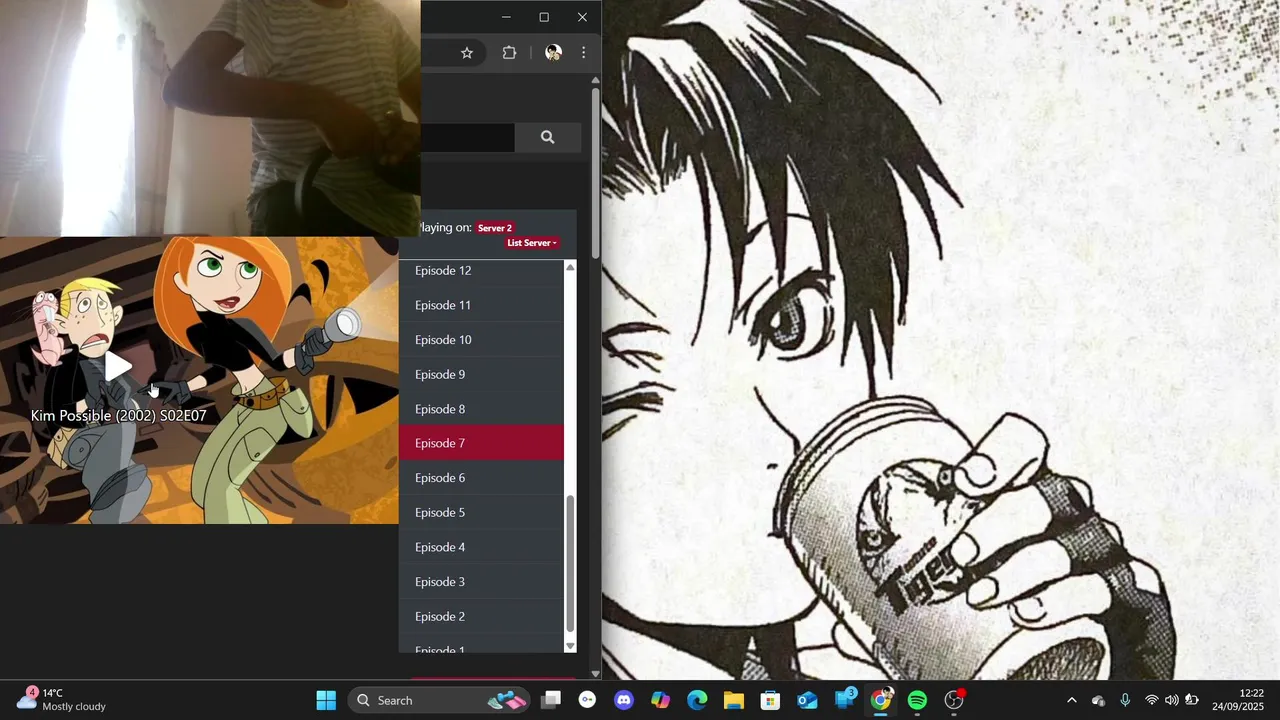
Task: Open the Microsoft Store taskbar icon
Action: [x=770, y=700]
